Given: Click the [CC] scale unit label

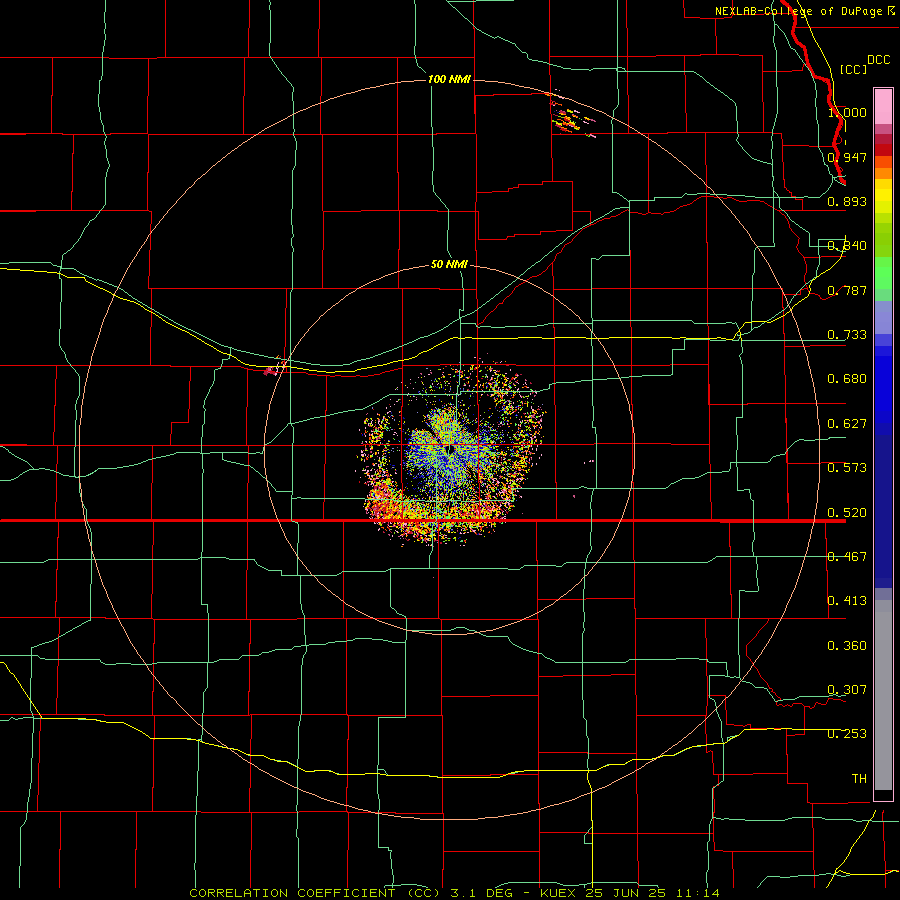Looking at the screenshot, I should [x=853, y=69].
